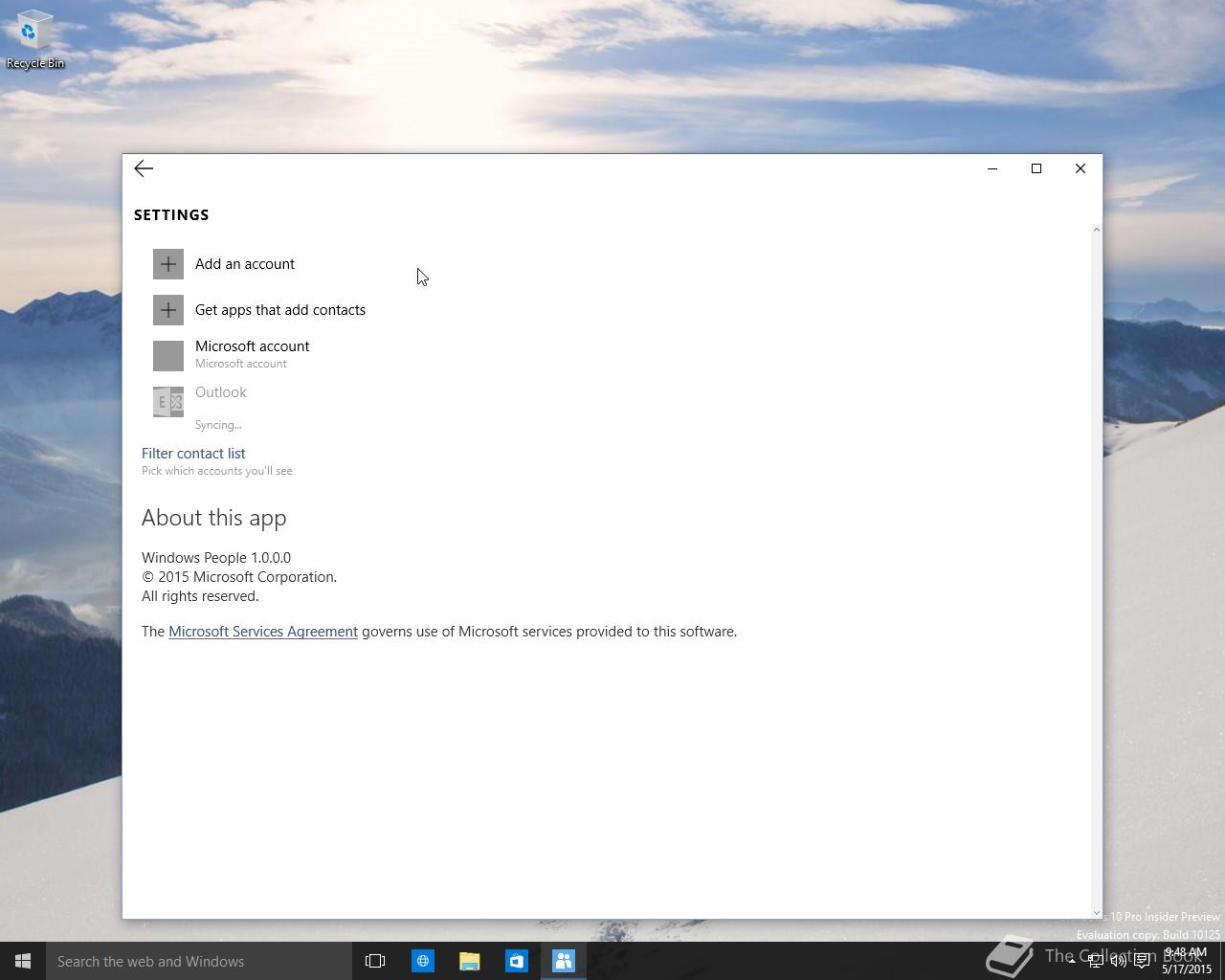The width and height of the screenshot is (1225, 980).
Task: Go back using the arrow icon
Action: [144, 168]
